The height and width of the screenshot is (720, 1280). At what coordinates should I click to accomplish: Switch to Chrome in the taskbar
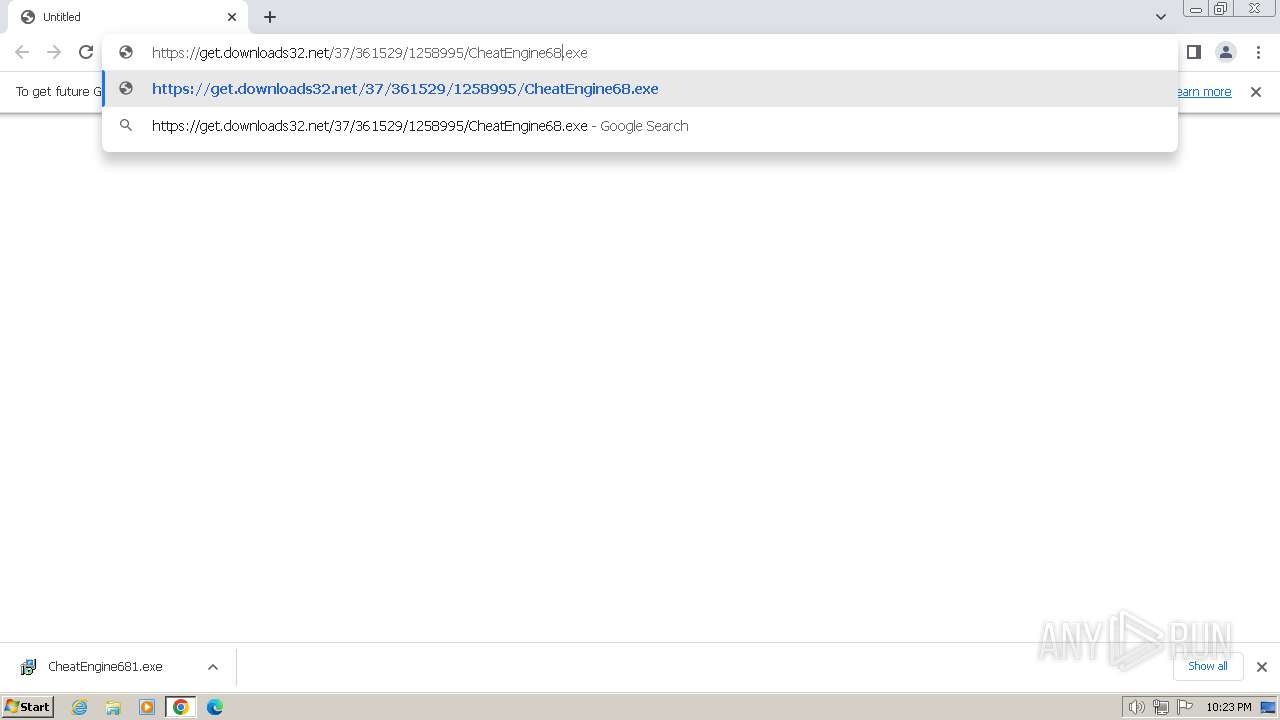click(181, 707)
